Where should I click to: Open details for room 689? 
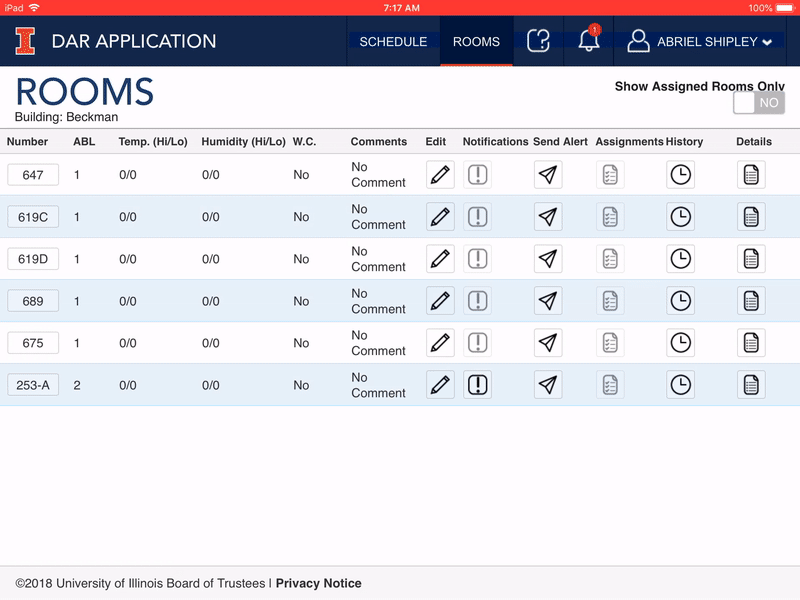(x=751, y=301)
